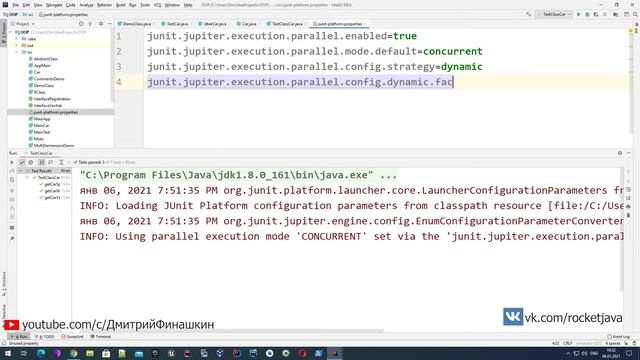Open run configuration dropdown TestClassCar
Image resolution: width=640 pixels, height=360 pixels.
coord(554,14)
